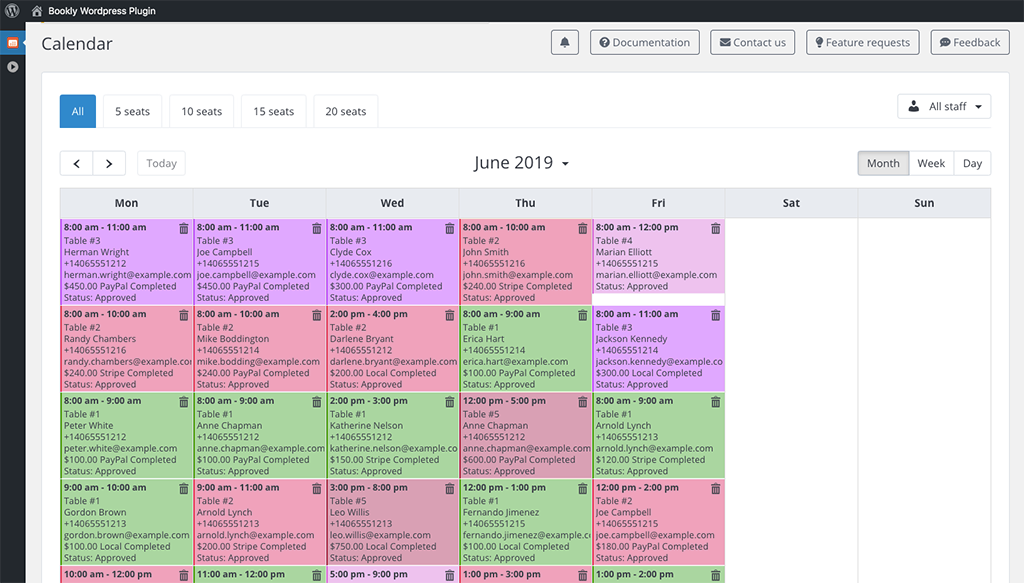Expand the June 2019 month picker
1024x583 pixels.
521,163
